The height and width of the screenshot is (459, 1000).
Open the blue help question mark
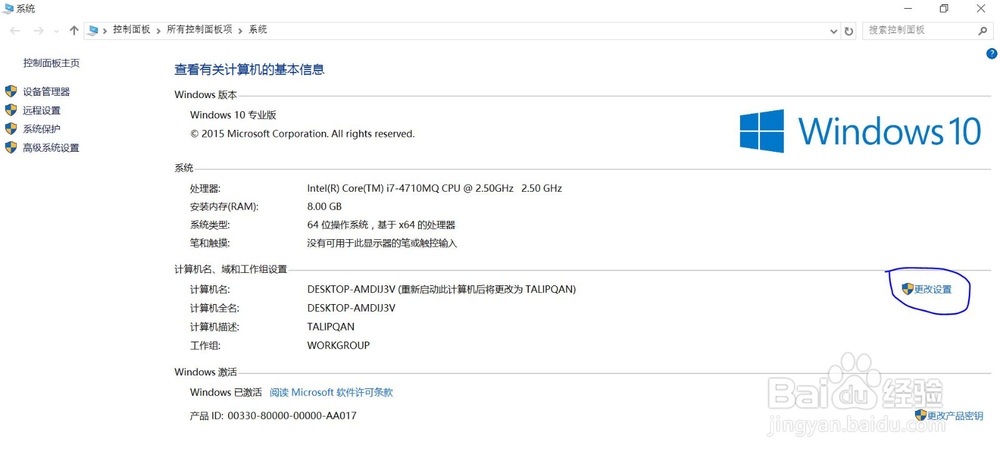click(992, 54)
